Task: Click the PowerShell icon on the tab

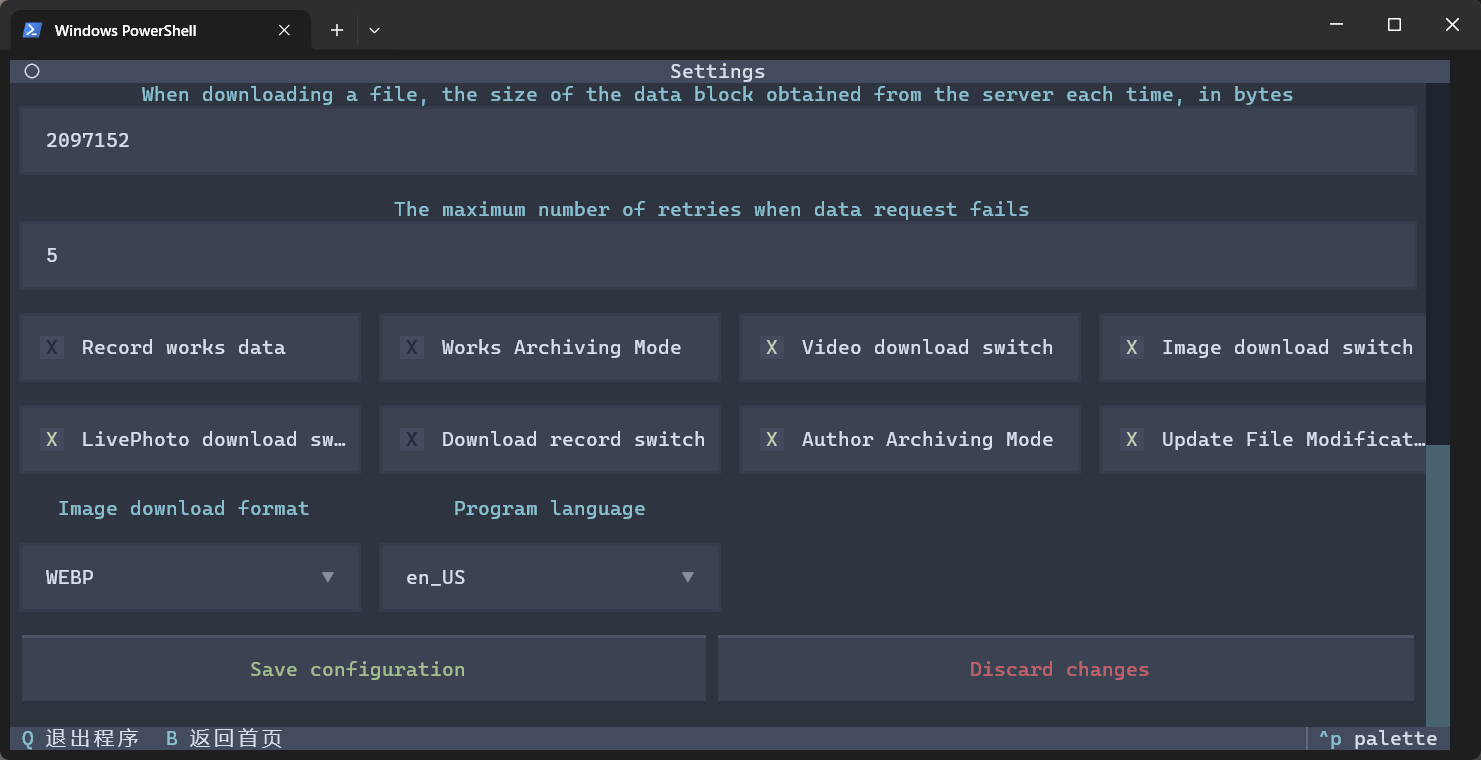Action: [x=32, y=30]
